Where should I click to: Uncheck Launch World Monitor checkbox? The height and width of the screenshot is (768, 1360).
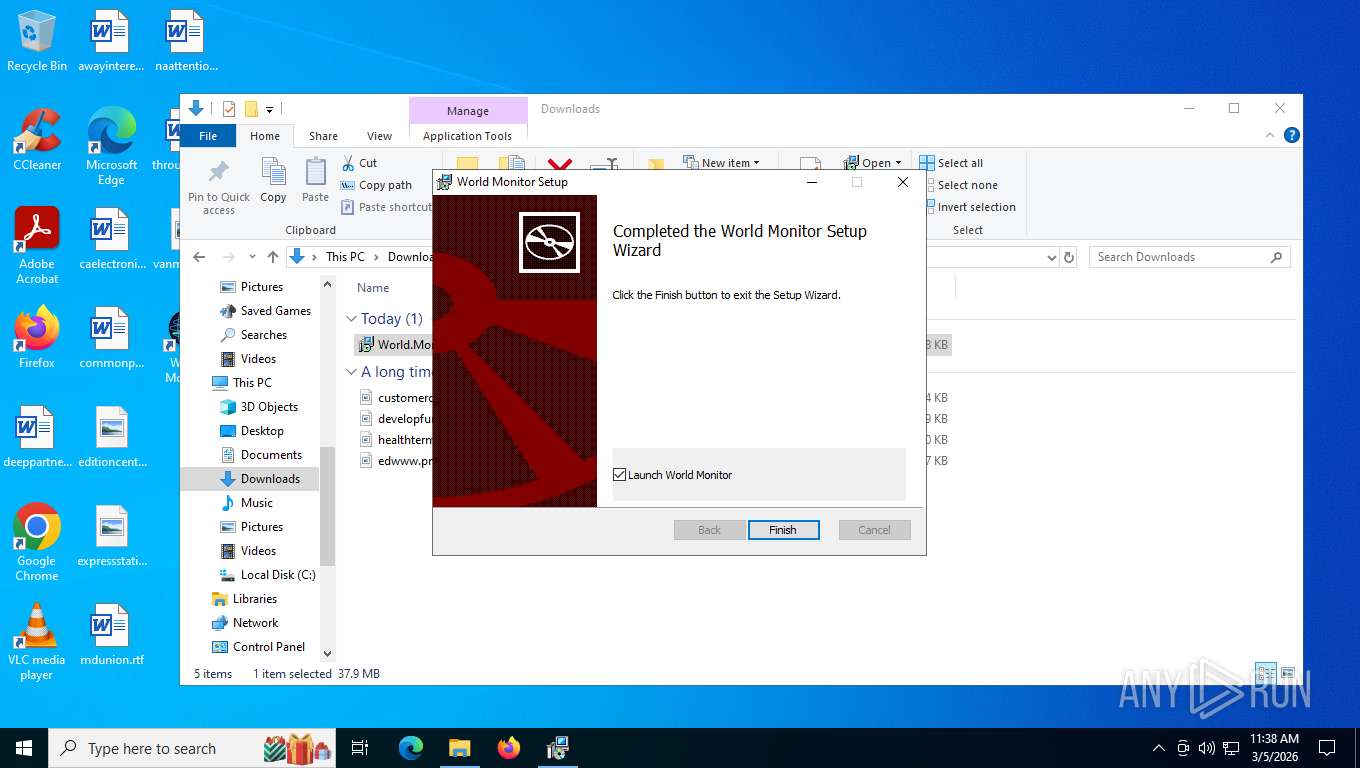(x=620, y=475)
